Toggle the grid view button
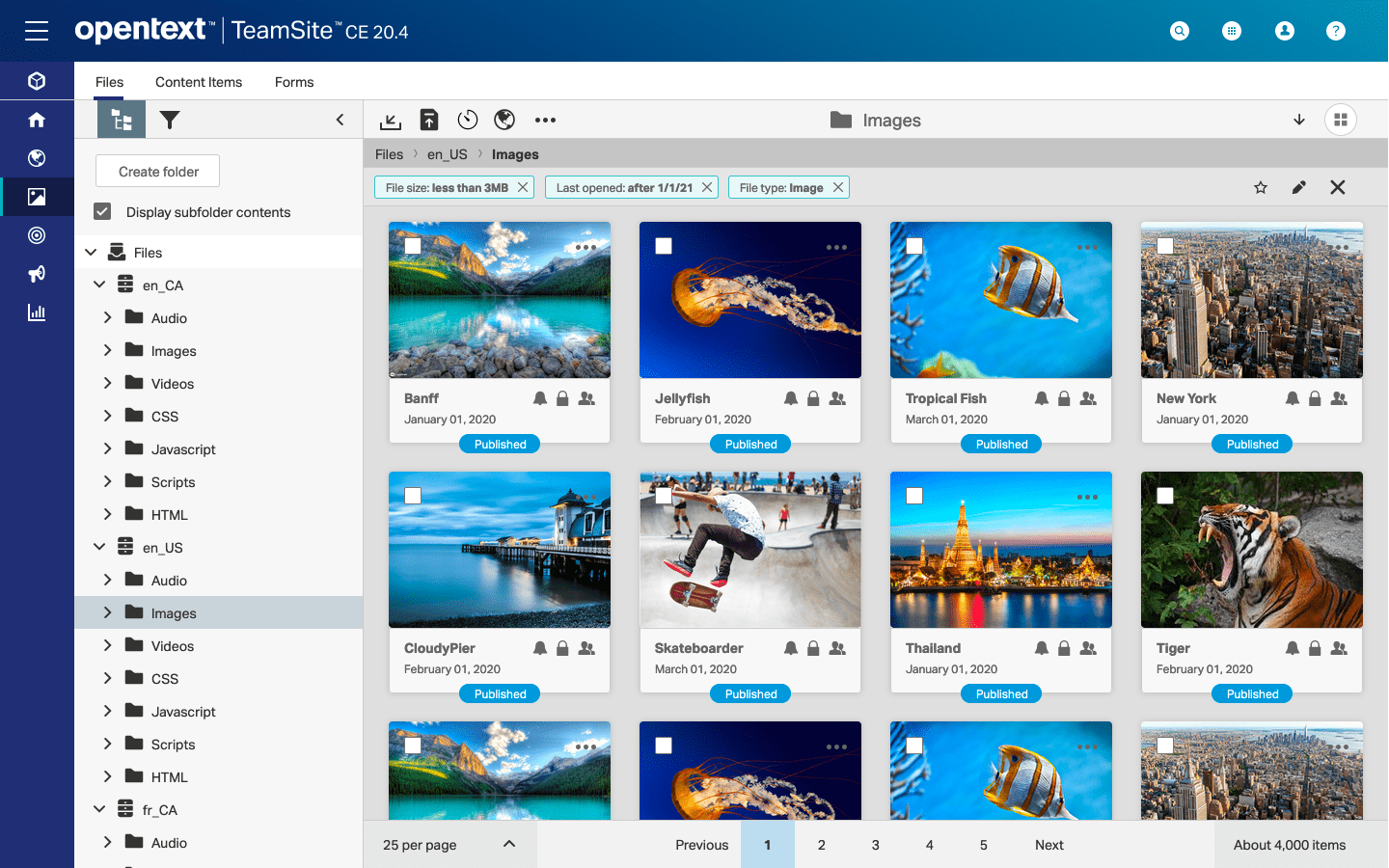Viewport: 1389px width, 868px height. click(1341, 120)
